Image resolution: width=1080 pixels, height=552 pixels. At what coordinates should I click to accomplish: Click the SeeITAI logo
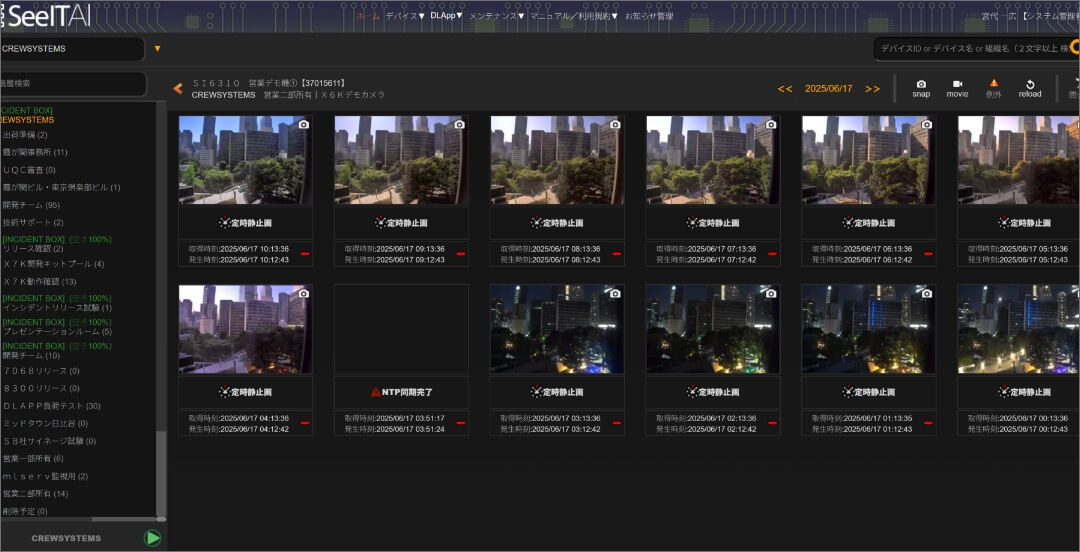pyautogui.click(x=44, y=15)
